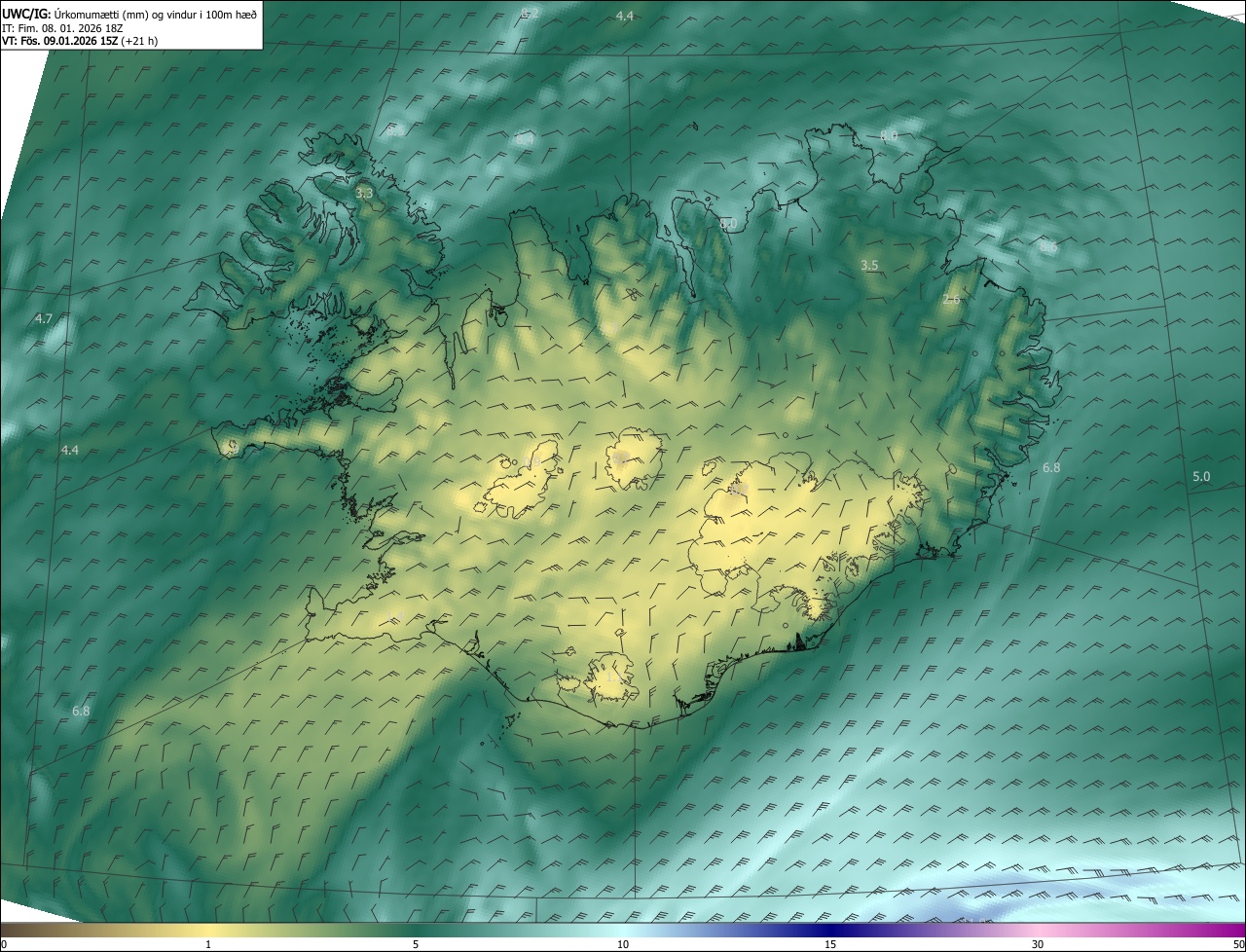
Task: Click the value label "3.3" in the Westfjords
Action: (364, 194)
